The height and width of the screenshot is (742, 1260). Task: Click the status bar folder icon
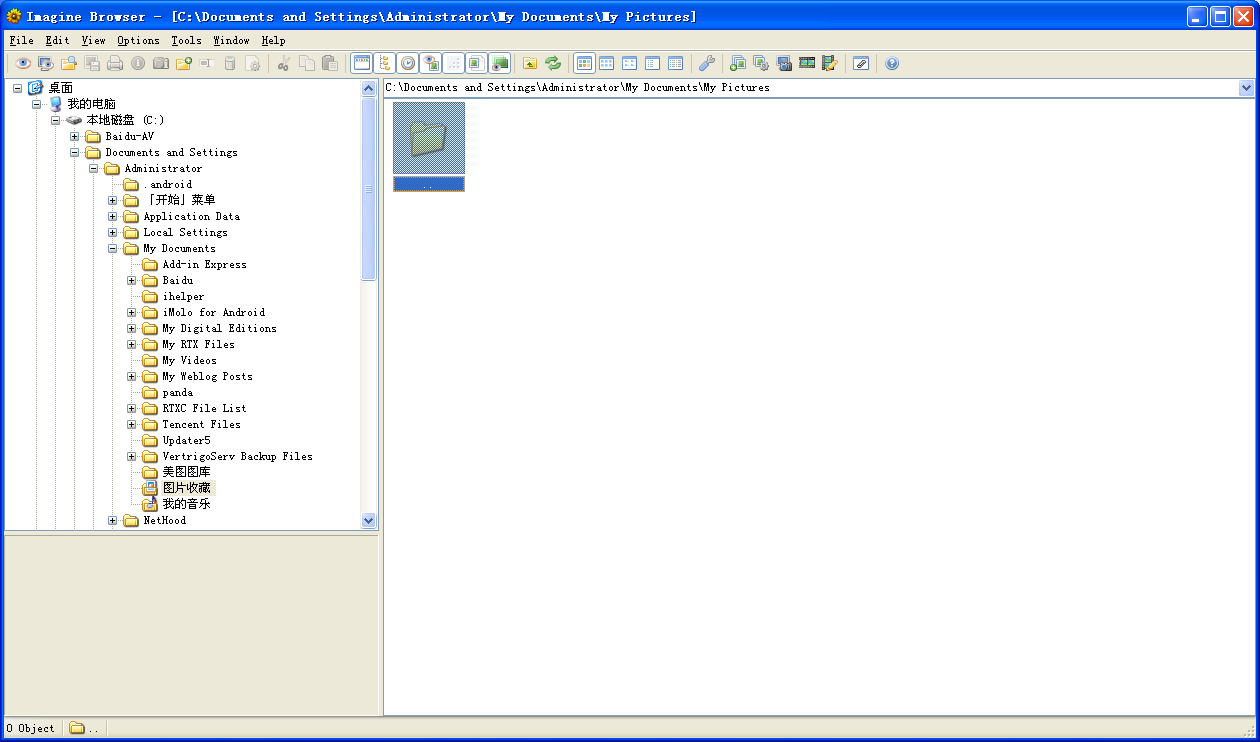(x=76, y=728)
